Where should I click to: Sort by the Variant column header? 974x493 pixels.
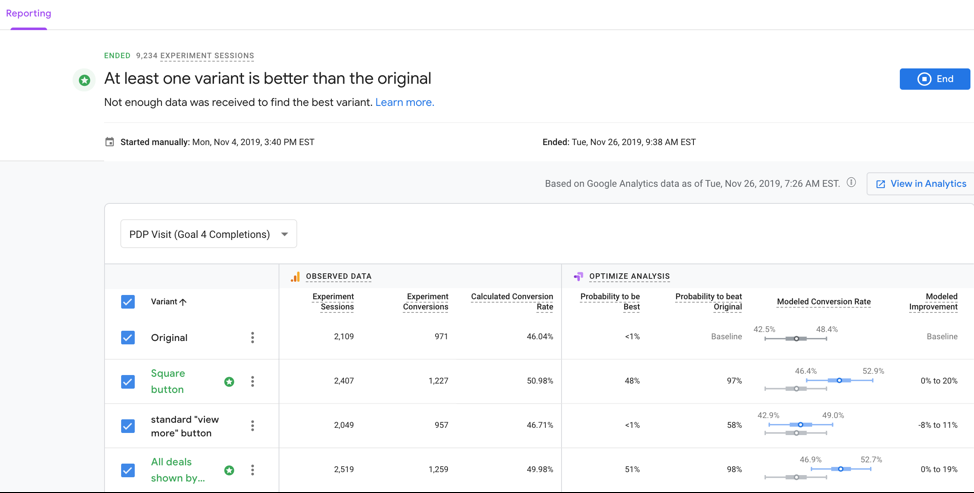pyautogui.click(x=168, y=302)
